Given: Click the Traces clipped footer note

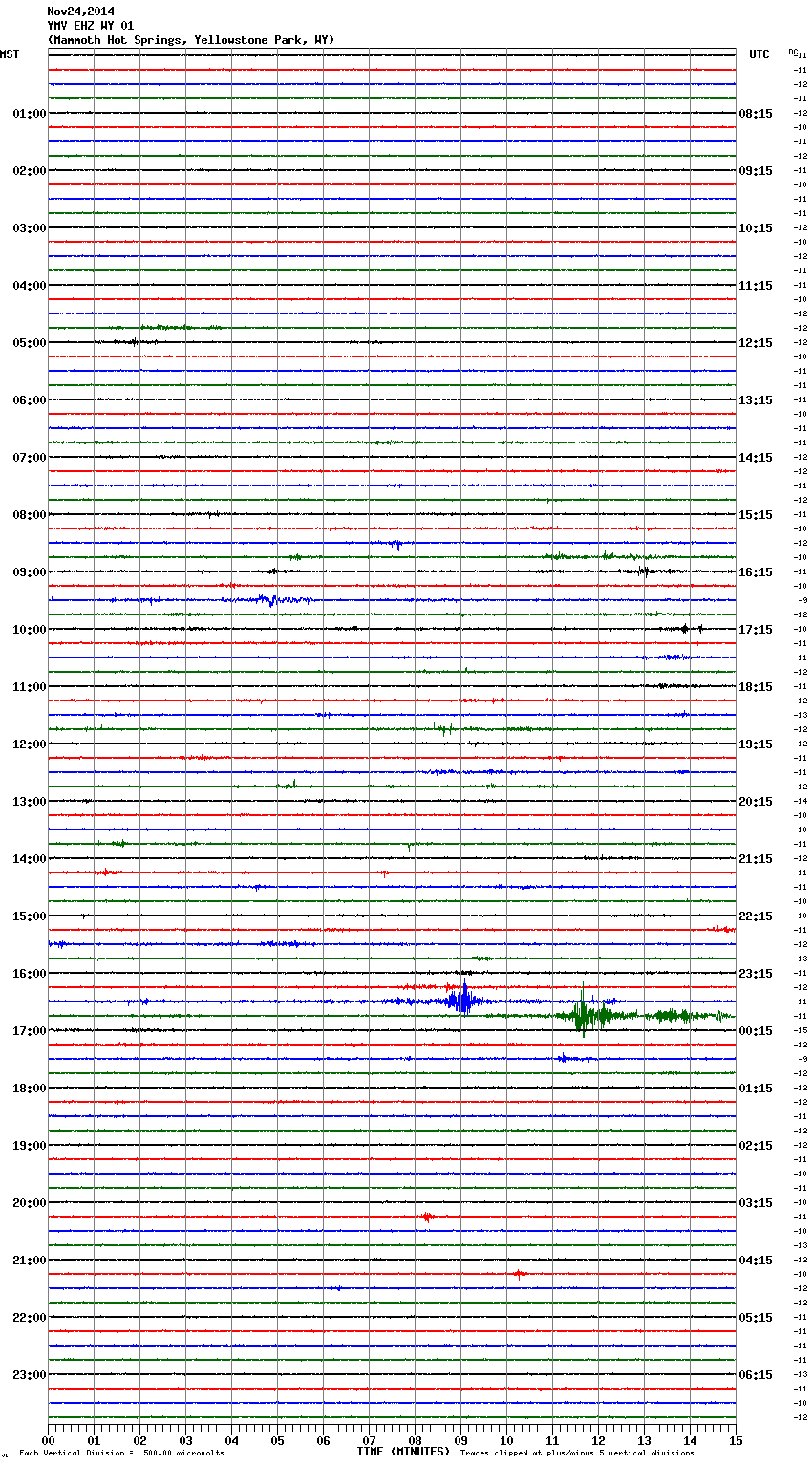Looking at the screenshot, I should pyautogui.click(x=577, y=1454).
